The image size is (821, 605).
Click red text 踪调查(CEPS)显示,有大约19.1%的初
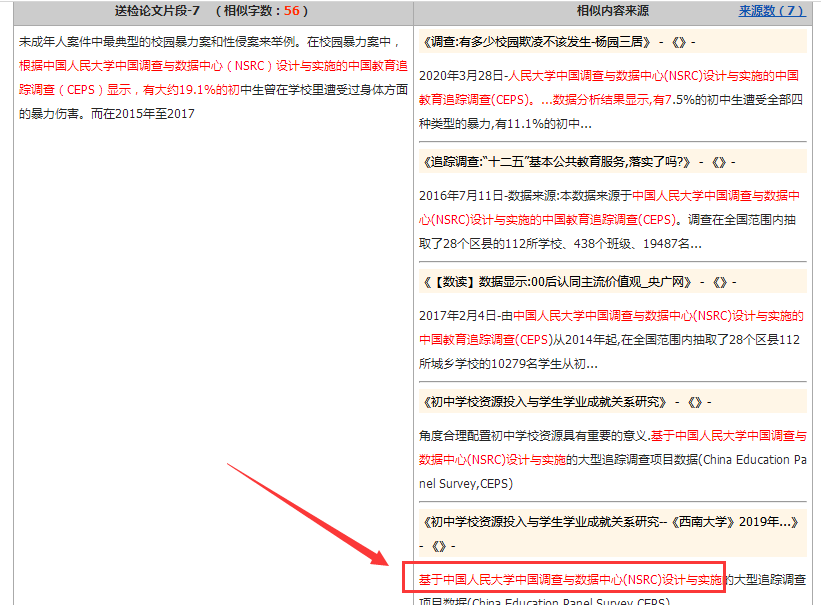point(129,90)
